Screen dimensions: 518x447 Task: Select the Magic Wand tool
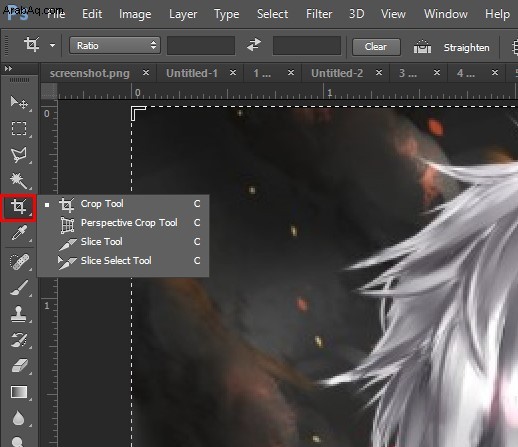point(19,181)
